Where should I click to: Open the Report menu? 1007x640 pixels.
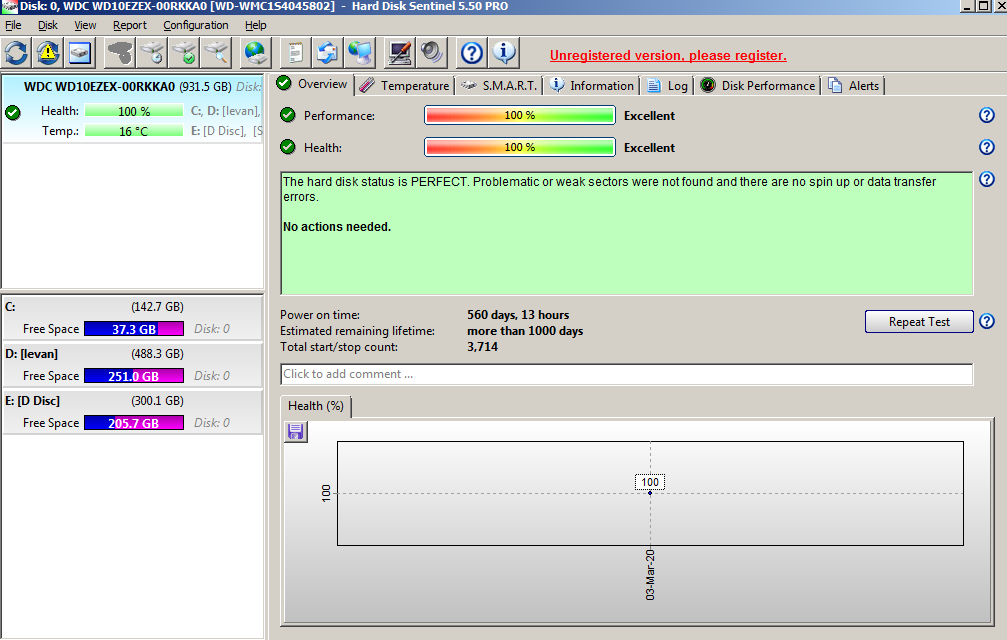(x=130, y=25)
